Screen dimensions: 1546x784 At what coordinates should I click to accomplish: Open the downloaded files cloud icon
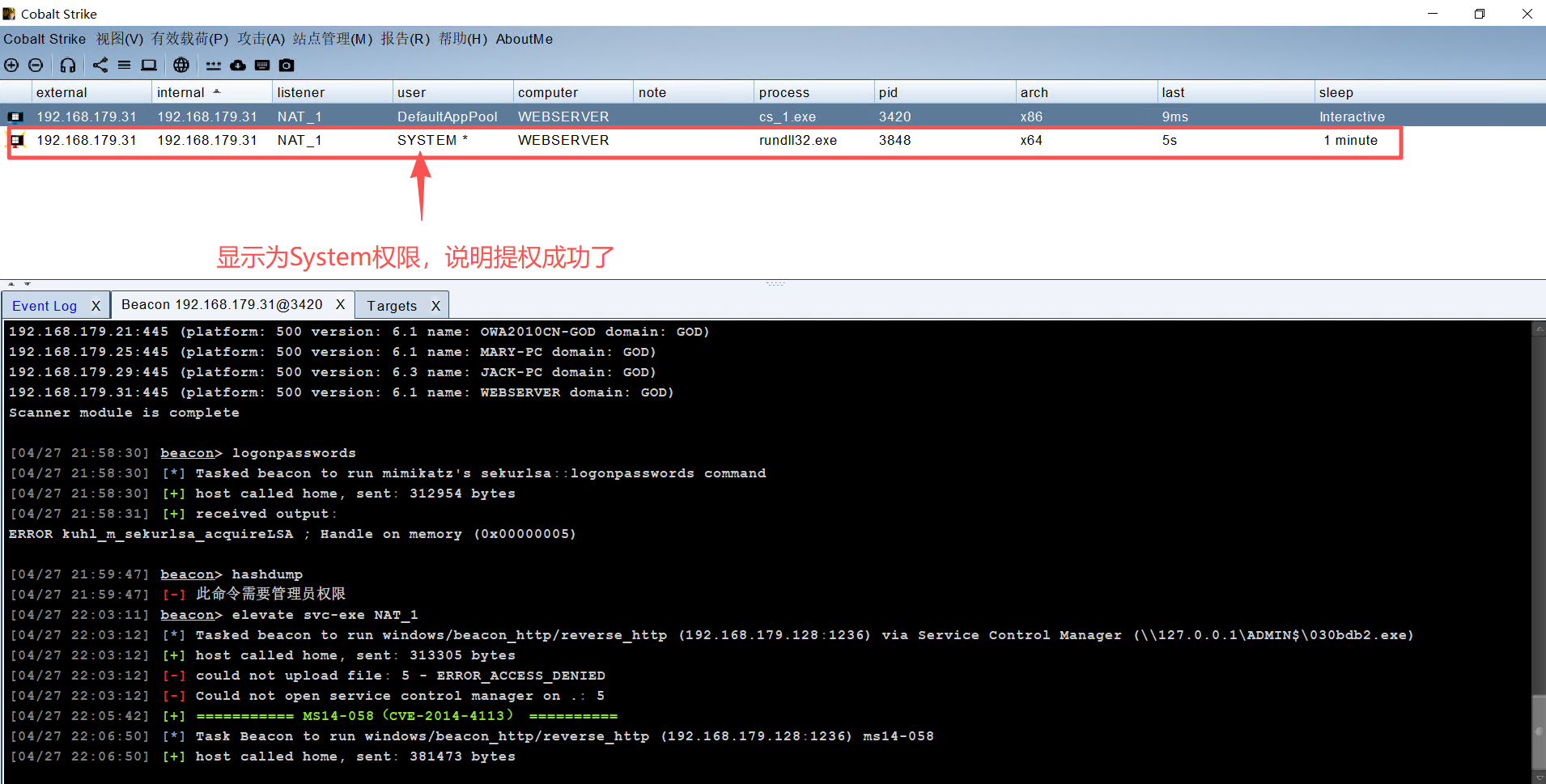[238, 66]
